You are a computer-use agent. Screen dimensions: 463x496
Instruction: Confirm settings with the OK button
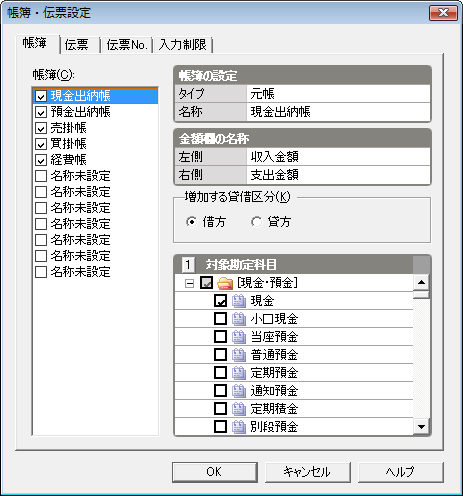(215, 472)
